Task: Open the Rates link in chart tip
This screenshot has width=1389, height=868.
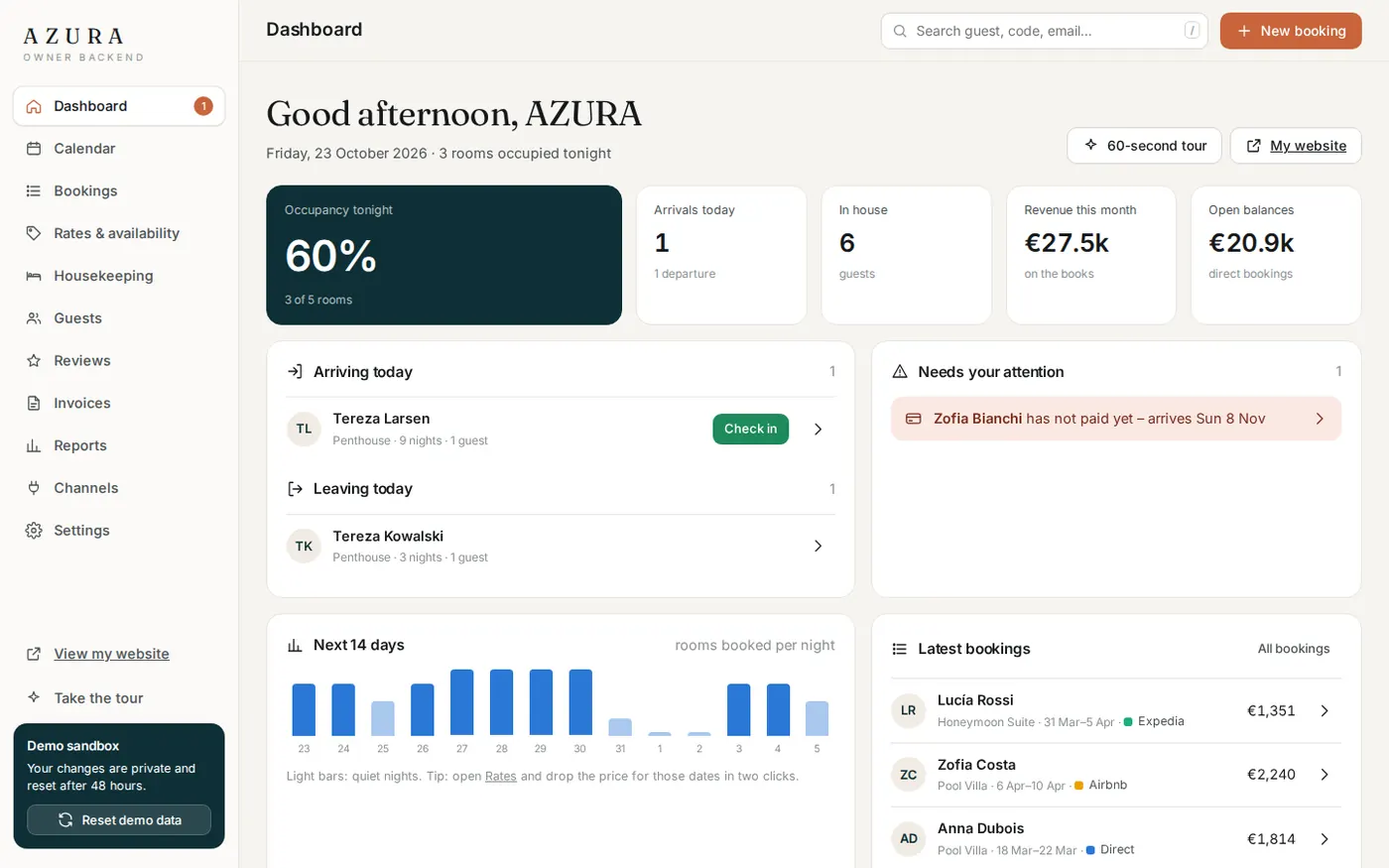Action: point(501,776)
